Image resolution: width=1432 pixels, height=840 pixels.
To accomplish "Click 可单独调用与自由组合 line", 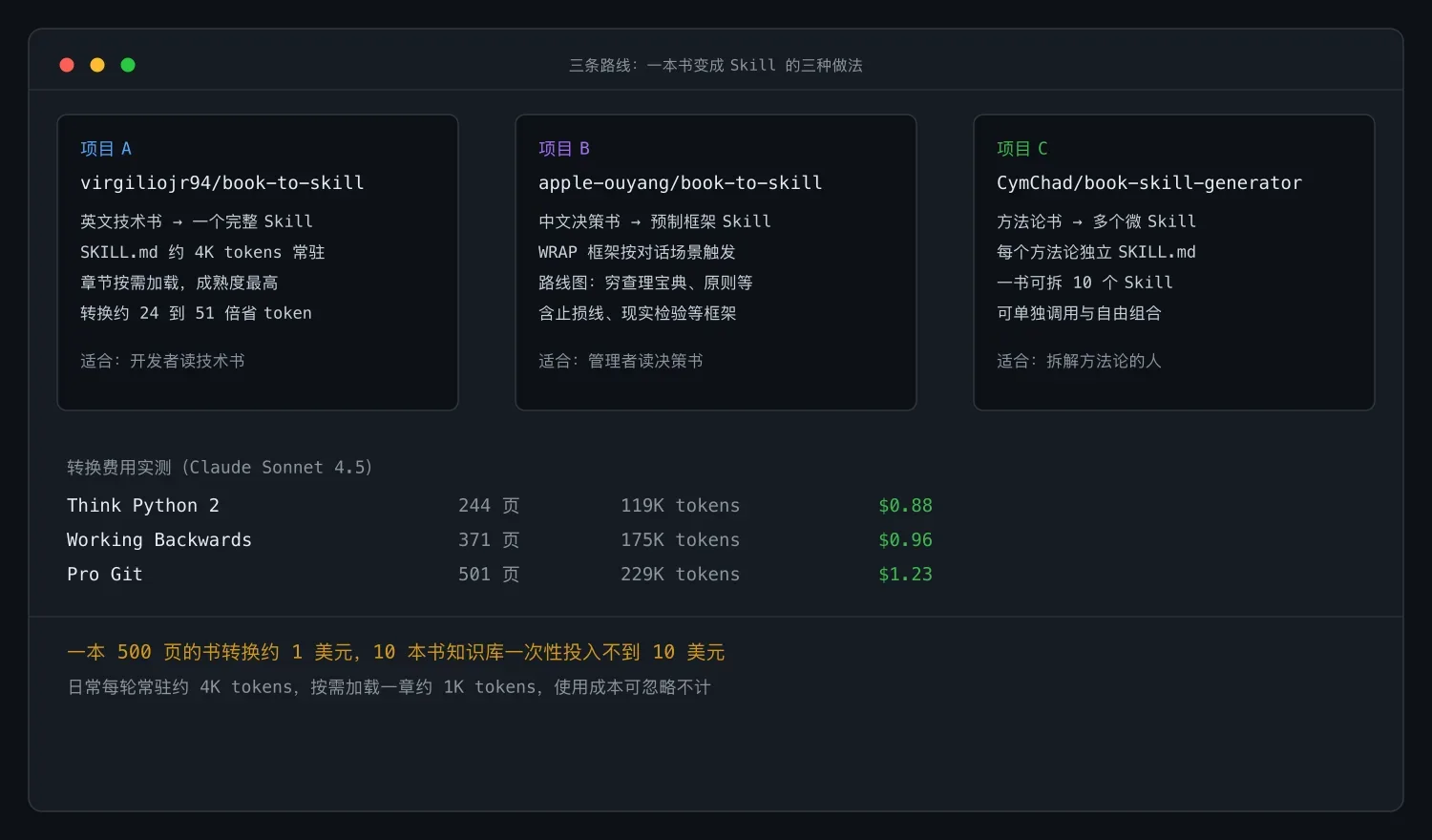I will click(1079, 313).
